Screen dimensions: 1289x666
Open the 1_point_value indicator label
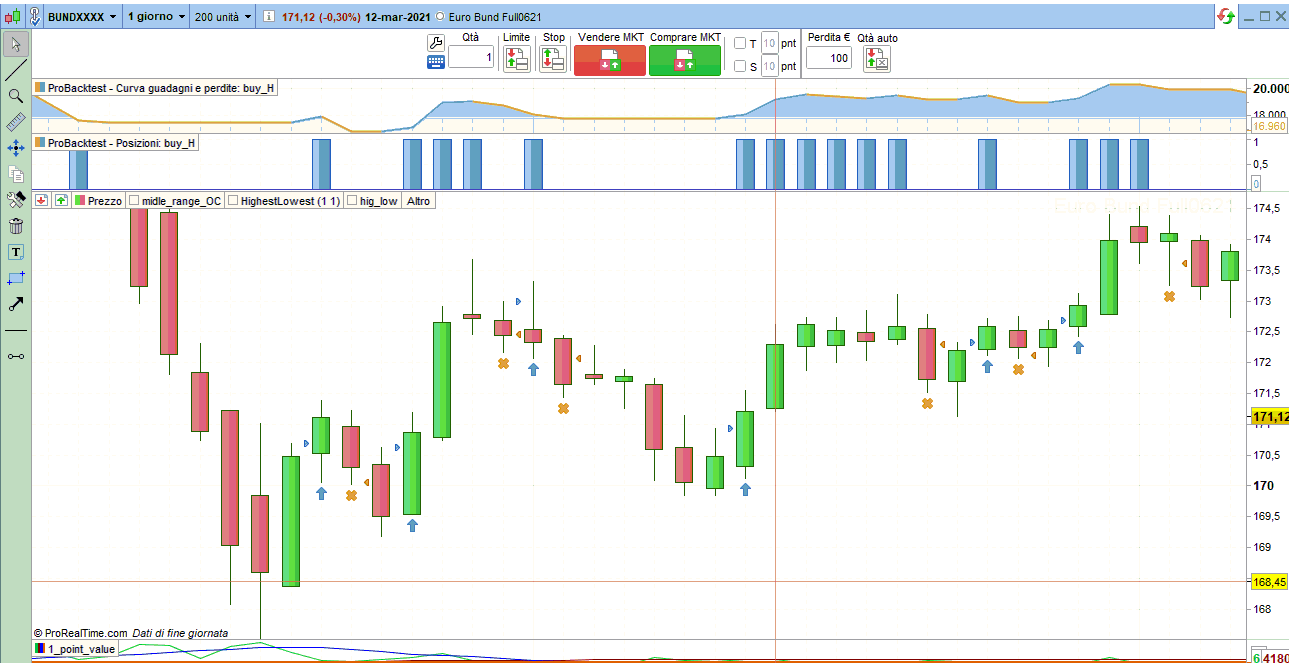coord(75,649)
